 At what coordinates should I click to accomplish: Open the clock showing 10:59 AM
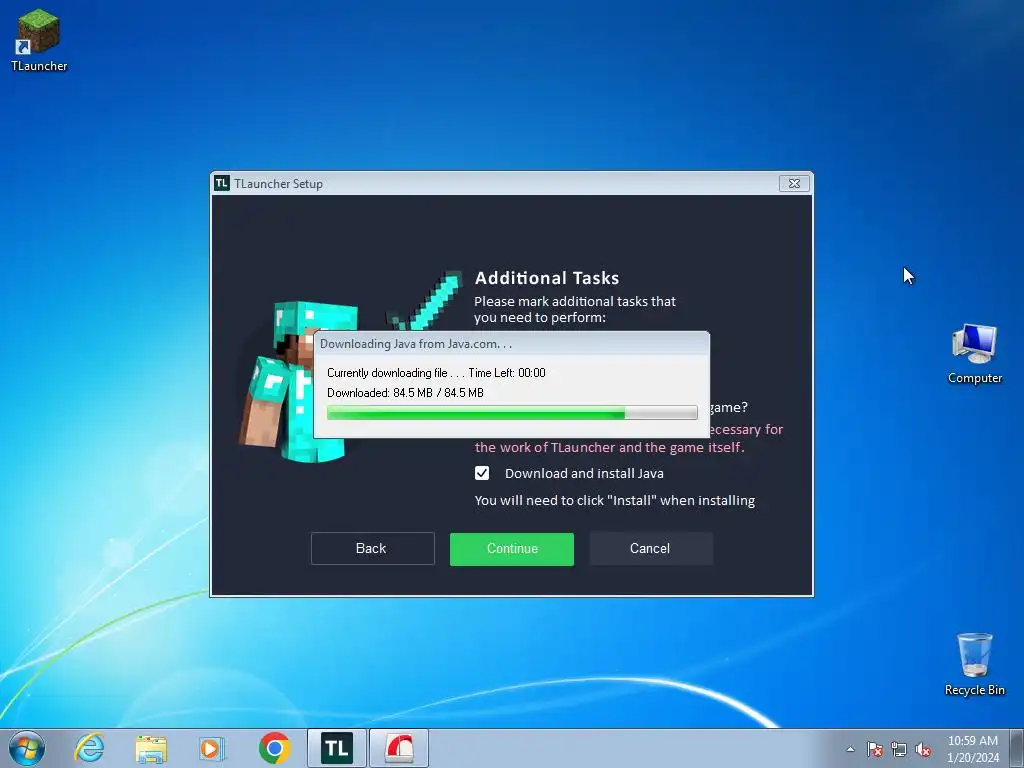(972, 749)
